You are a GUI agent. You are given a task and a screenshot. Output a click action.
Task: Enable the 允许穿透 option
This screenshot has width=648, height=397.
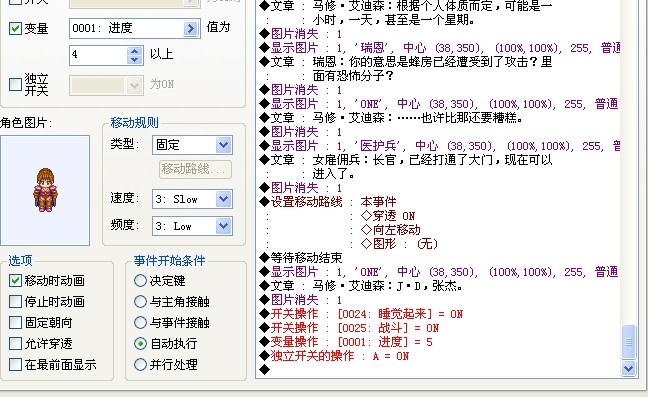[x=15, y=343]
